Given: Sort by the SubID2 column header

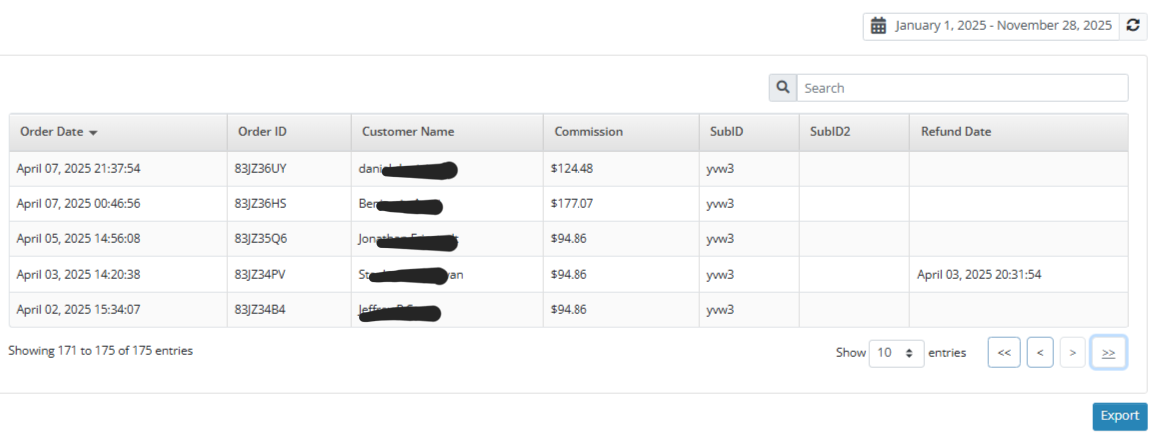Looking at the screenshot, I should click(830, 132).
